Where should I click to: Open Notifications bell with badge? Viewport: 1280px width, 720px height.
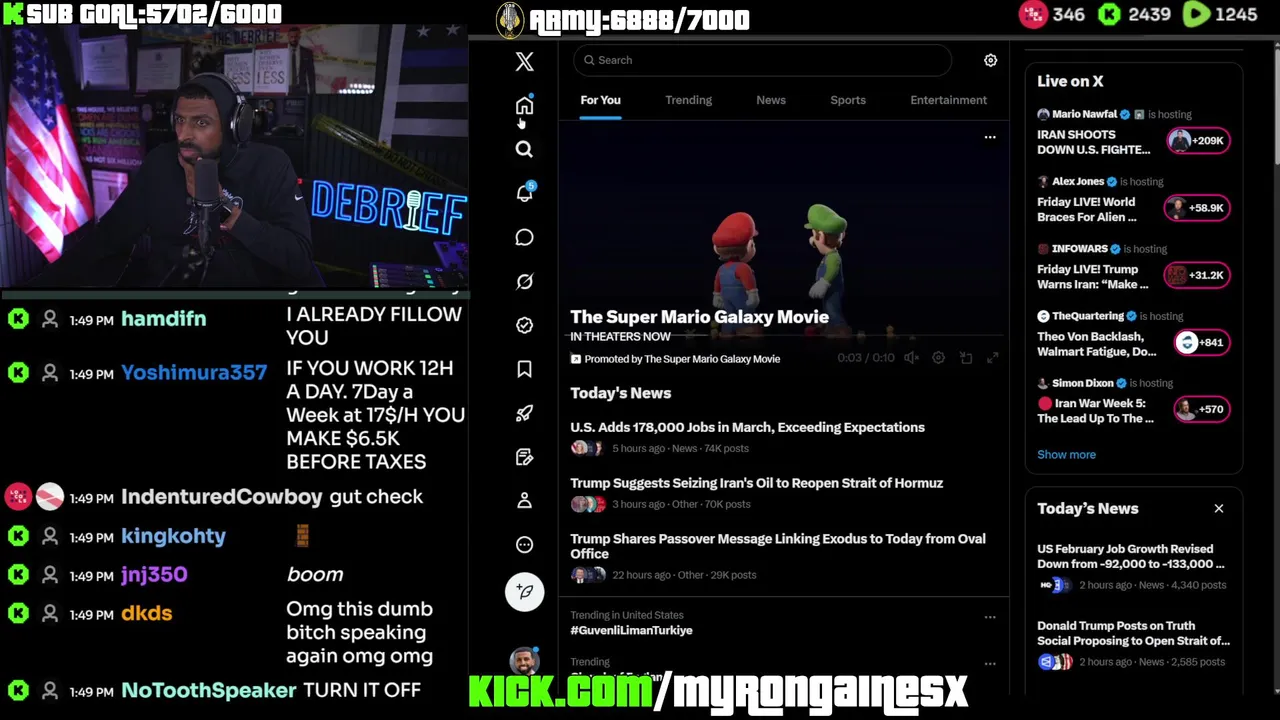click(x=524, y=193)
